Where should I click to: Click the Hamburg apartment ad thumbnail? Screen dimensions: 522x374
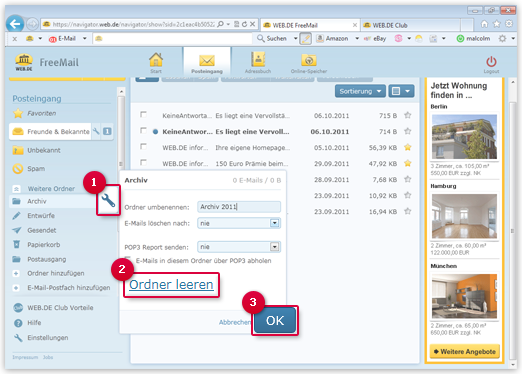click(464, 216)
